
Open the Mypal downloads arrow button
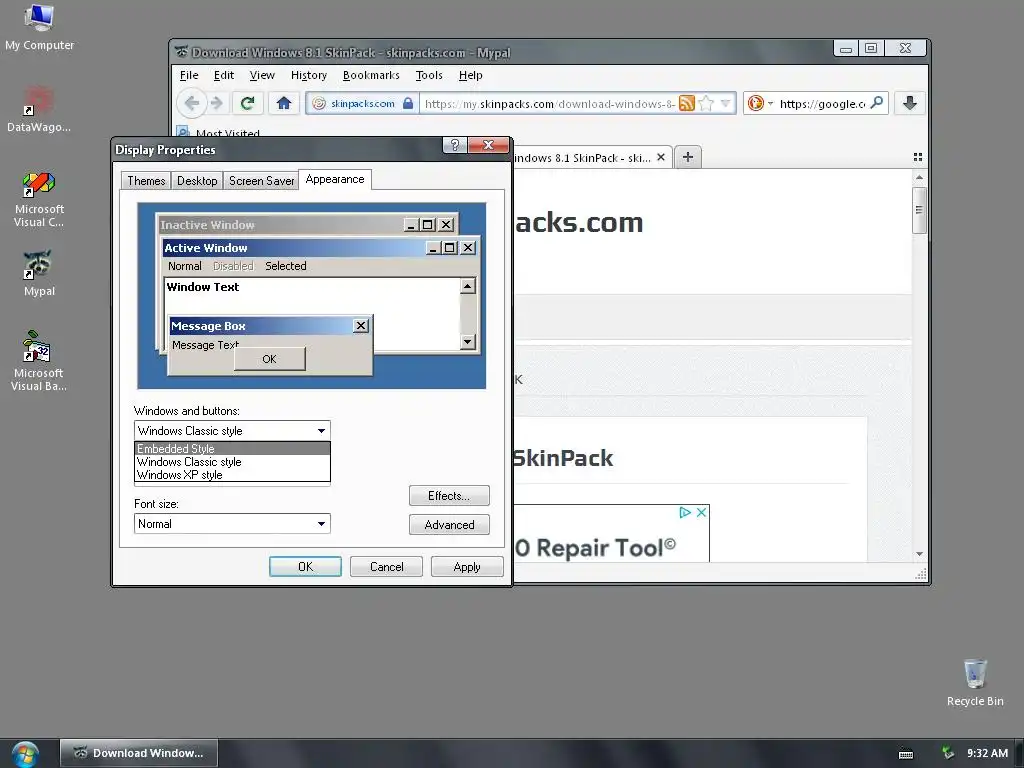point(910,103)
